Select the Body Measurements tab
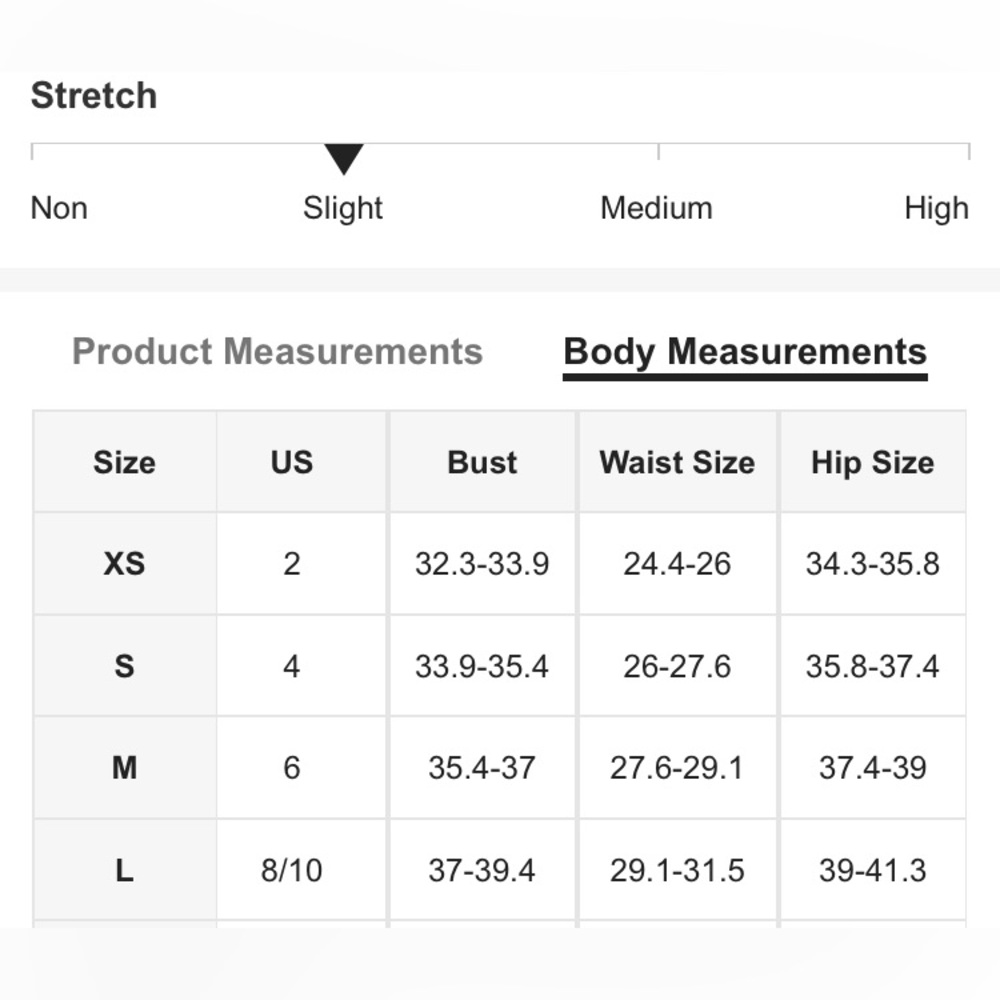The height and width of the screenshot is (1000, 1000). click(745, 353)
